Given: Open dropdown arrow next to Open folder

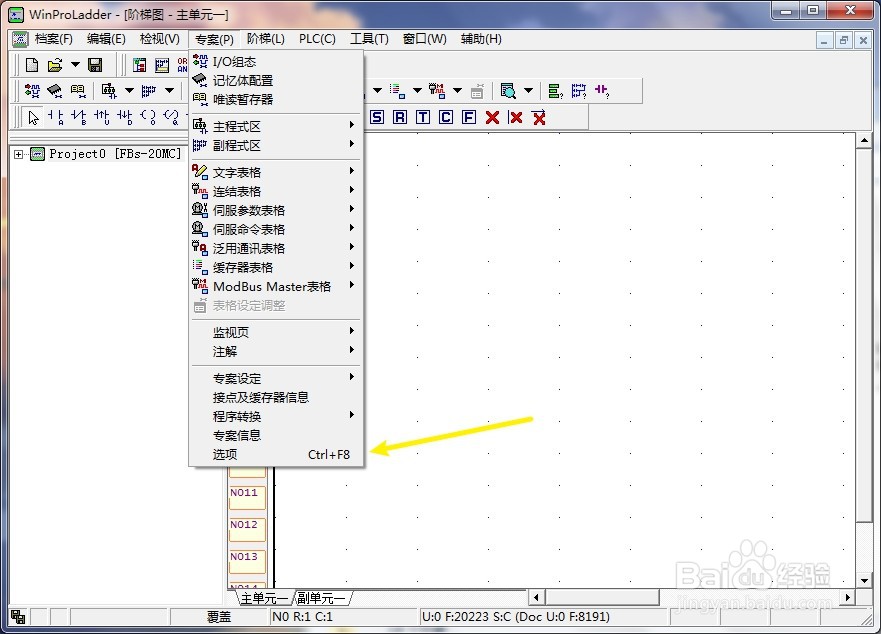Looking at the screenshot, I should click(75, 65).
